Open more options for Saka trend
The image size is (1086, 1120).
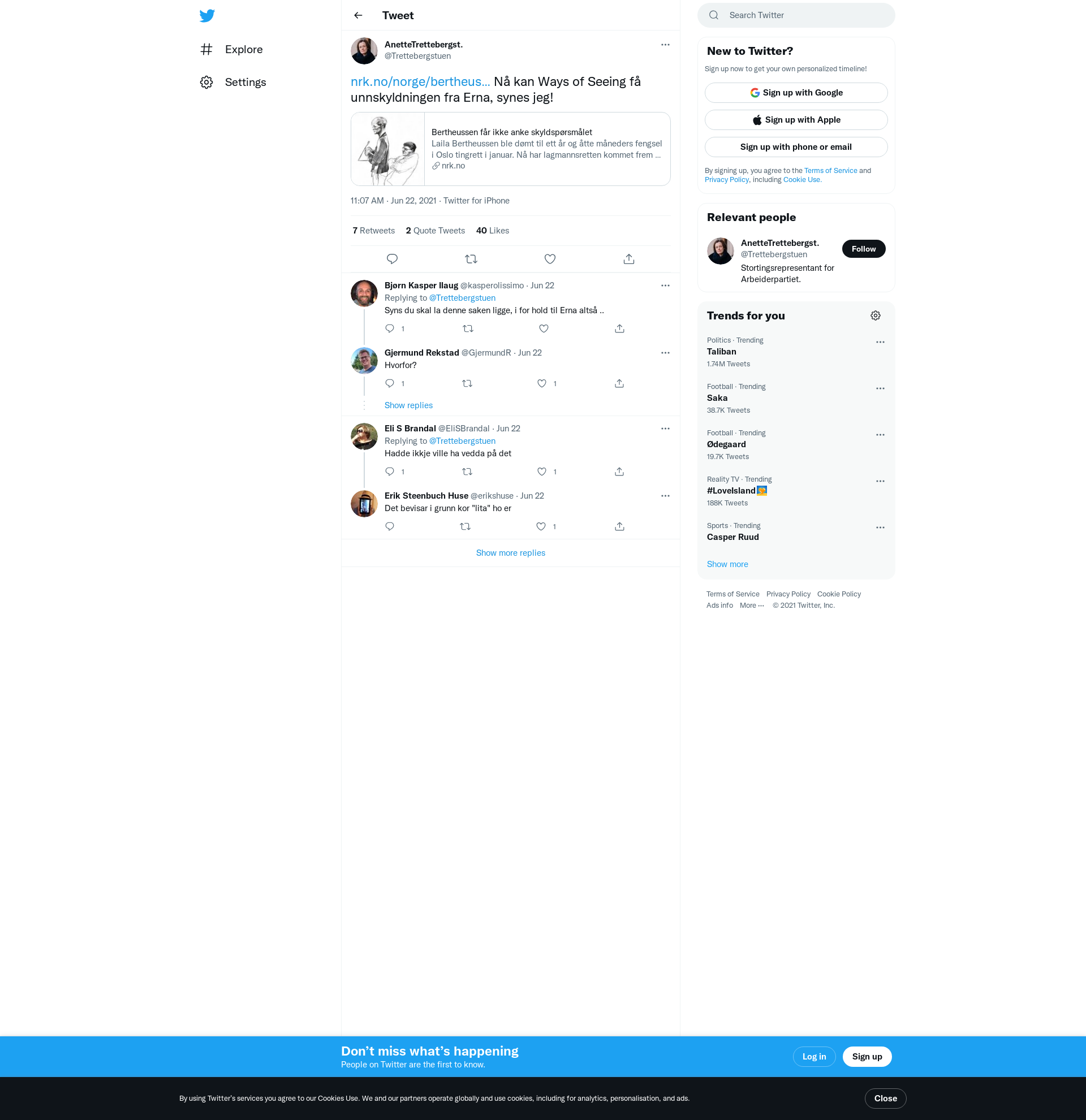coord(880,388)
